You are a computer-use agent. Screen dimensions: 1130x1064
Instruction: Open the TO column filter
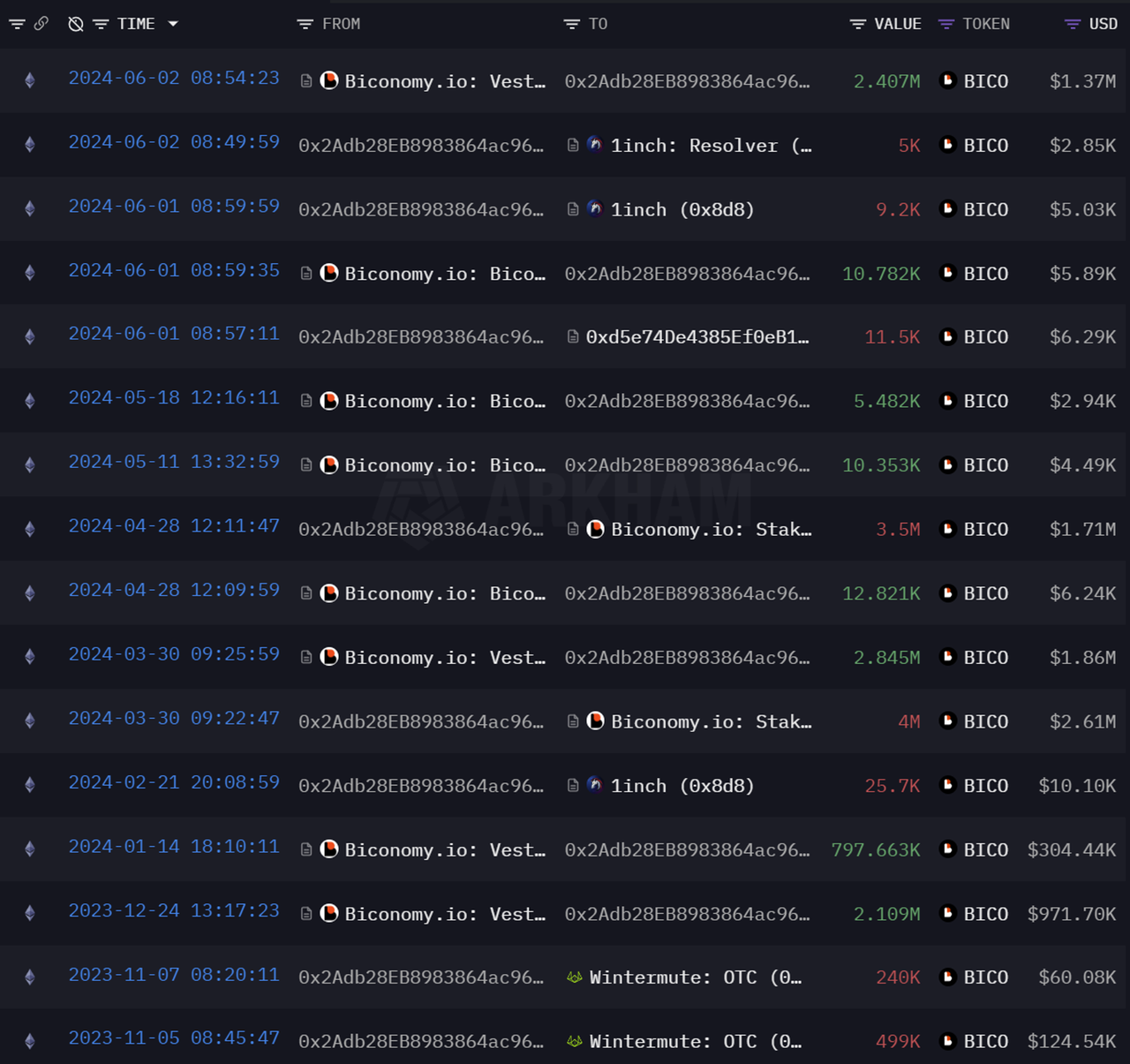[572, 25]
